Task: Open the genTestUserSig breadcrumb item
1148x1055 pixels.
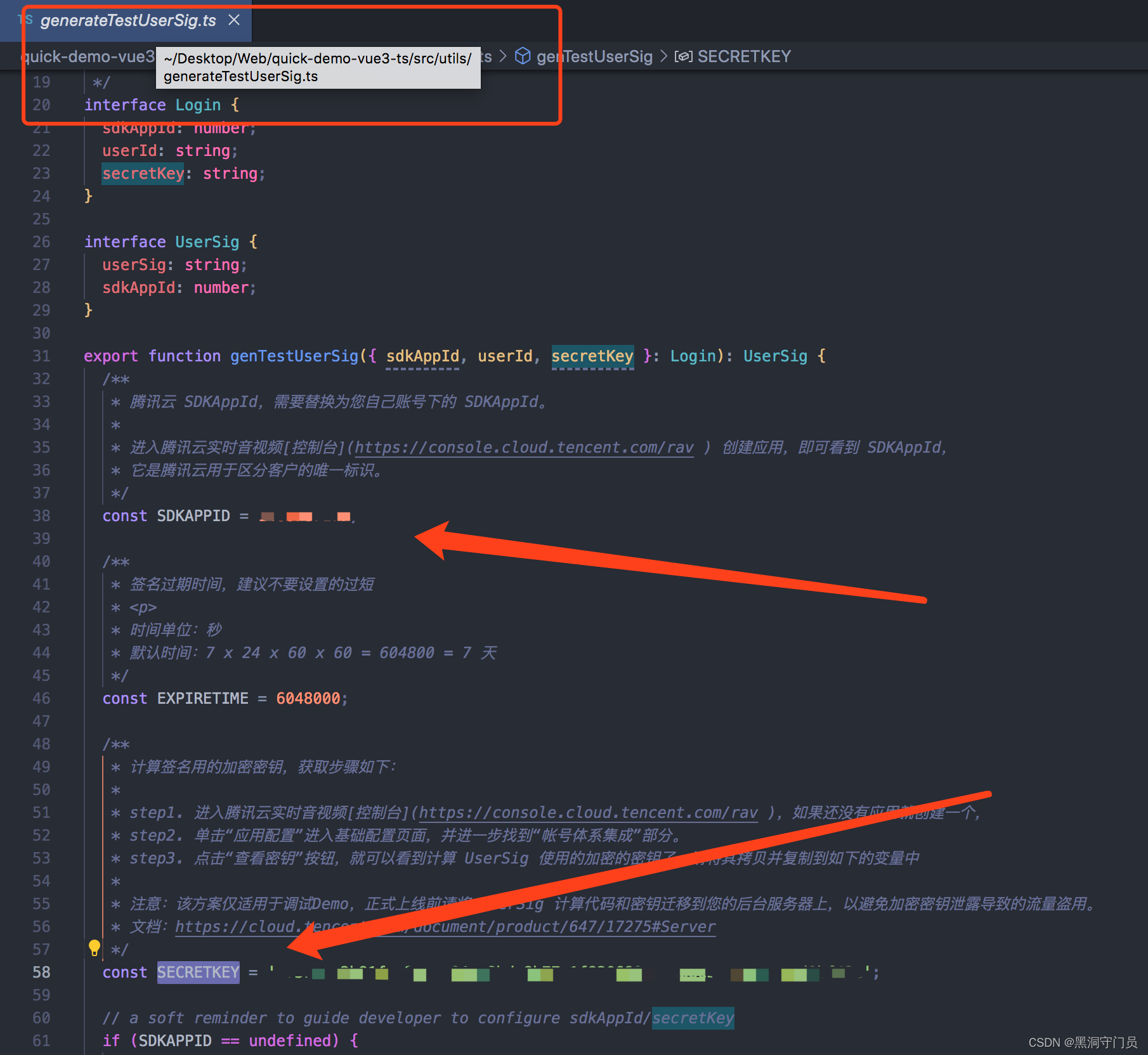Action: point(594,57)
